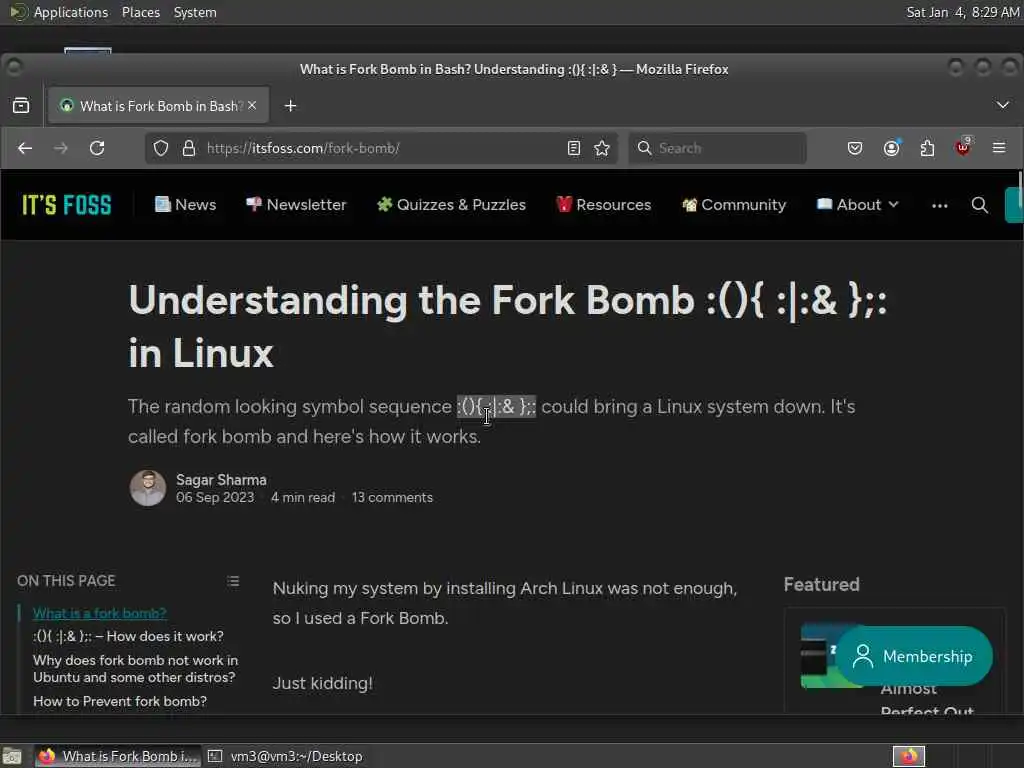The image size is (1024, 768).
Task: Click the It's FOSS site search magnifier
Action: pos(980,205)
